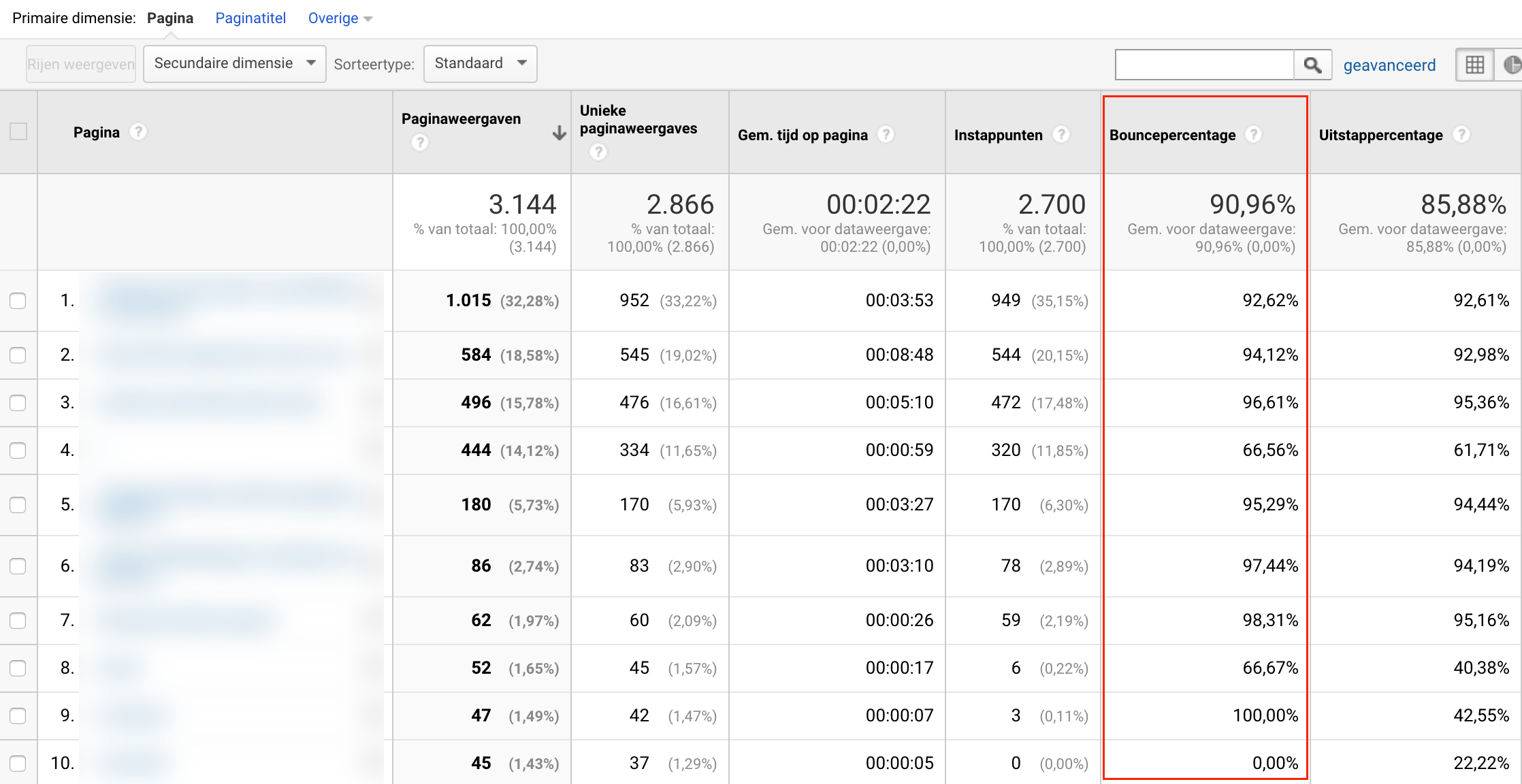Viewport: 1522px width, 784px height.
Task: Open help icon for Gem. tijd op pagina
Action: click(x=885, y=135)
